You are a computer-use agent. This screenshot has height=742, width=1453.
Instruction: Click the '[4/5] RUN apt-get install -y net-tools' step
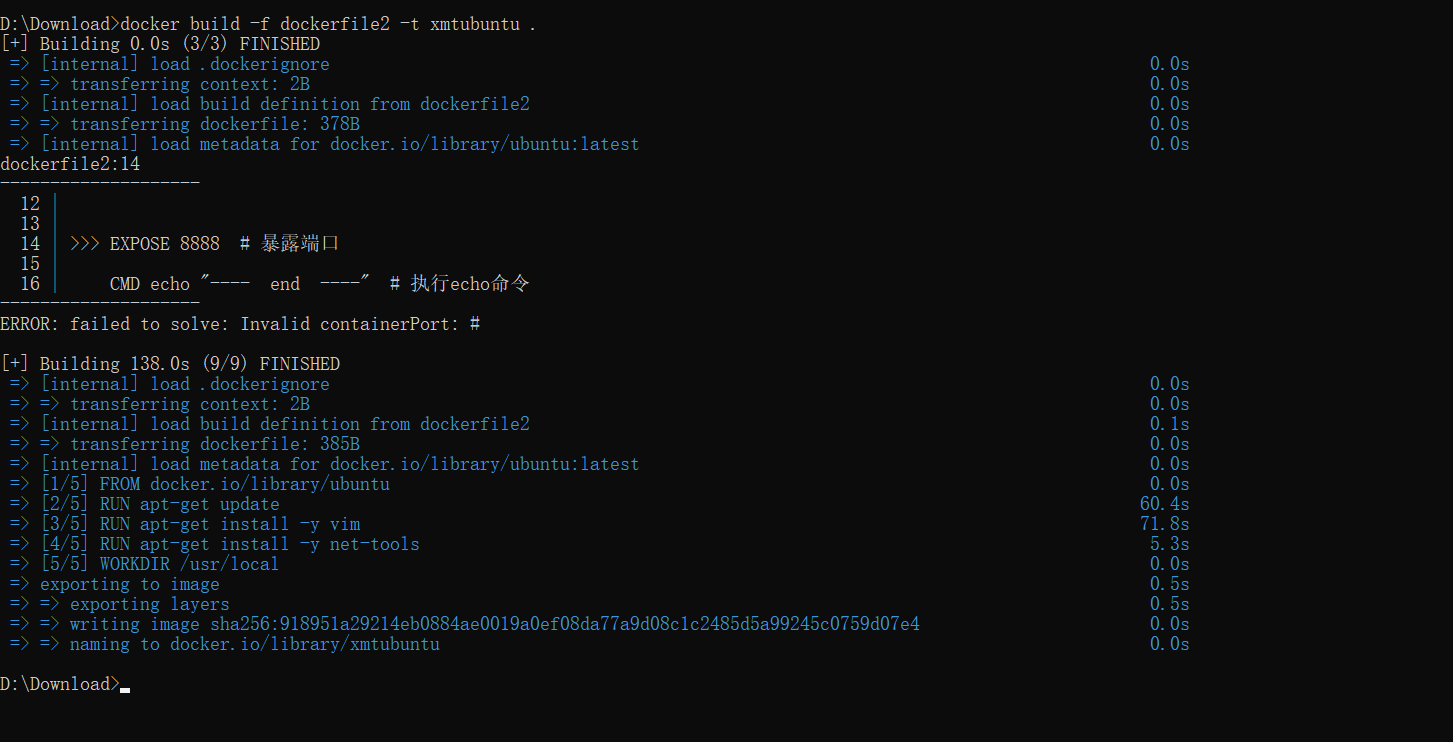[x=230, y=544]
